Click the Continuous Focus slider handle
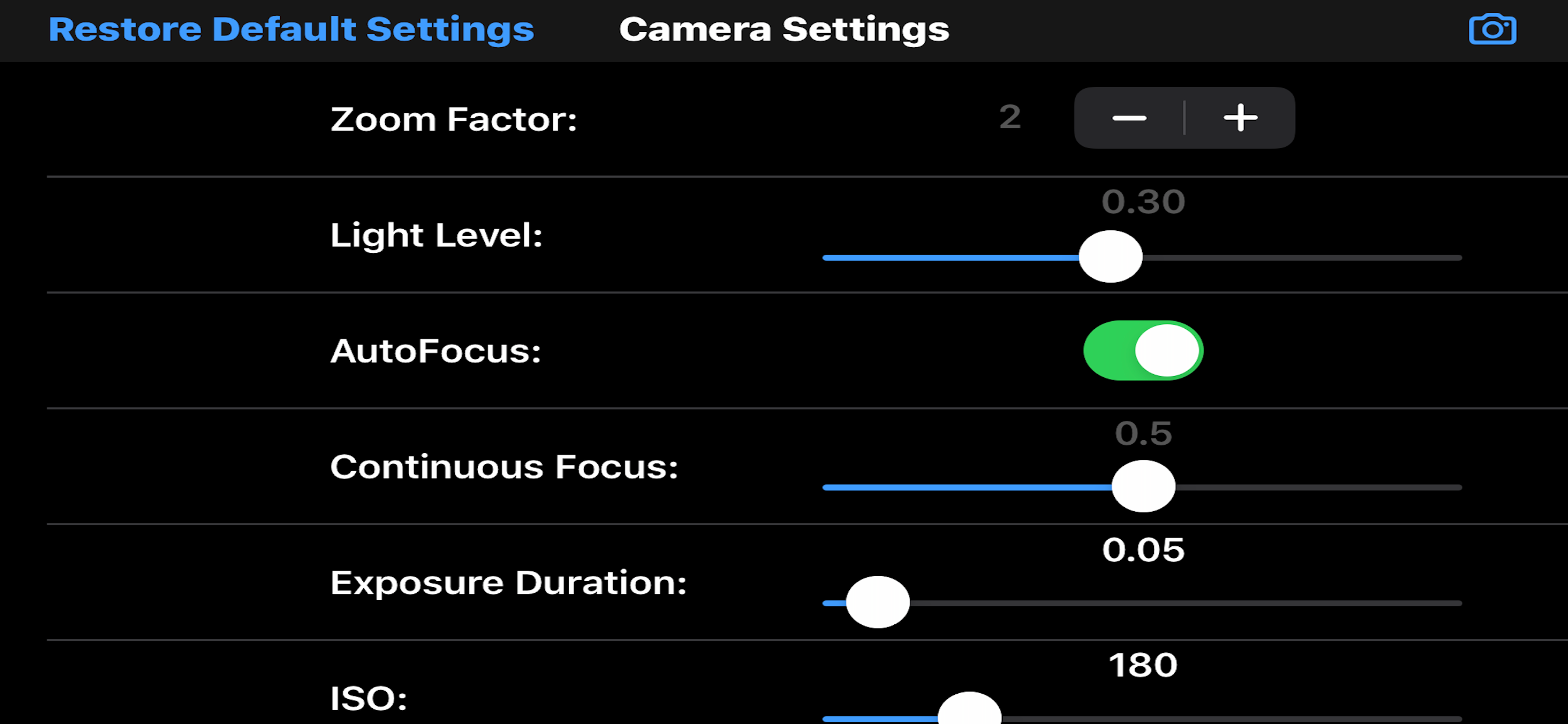The width and height of the screenshot is (1568, 724). (1143, 487)
